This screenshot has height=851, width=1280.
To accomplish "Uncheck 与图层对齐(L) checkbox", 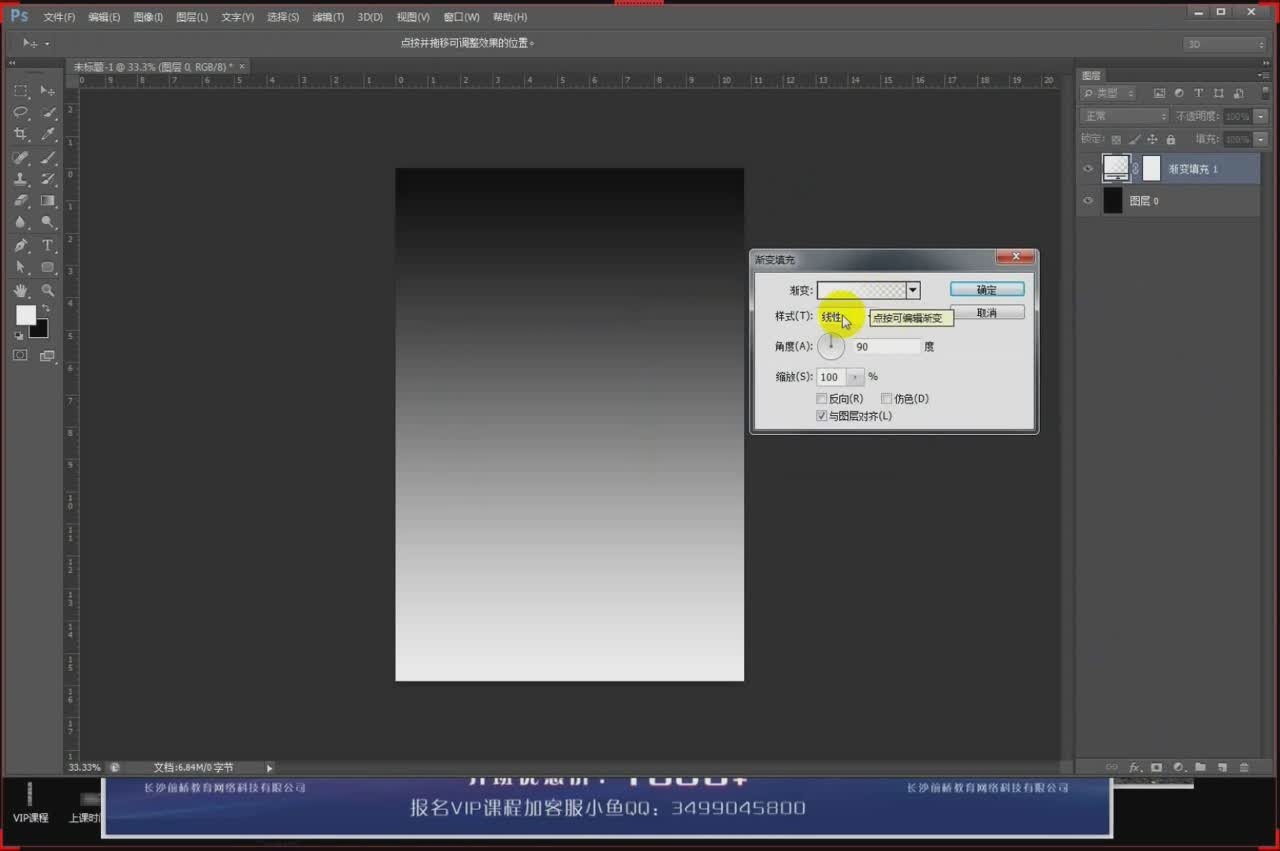I will 822,416.
